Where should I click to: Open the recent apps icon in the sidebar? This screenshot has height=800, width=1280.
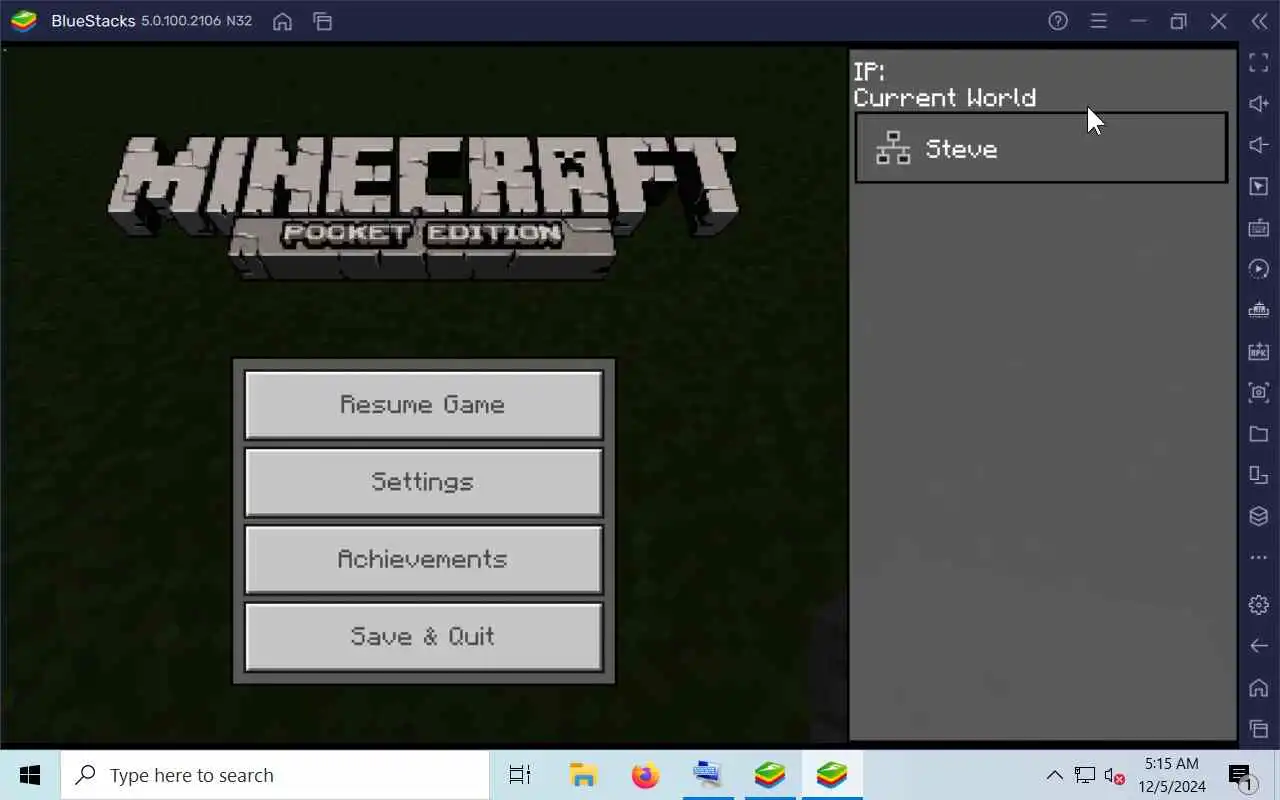point(1259,729)
